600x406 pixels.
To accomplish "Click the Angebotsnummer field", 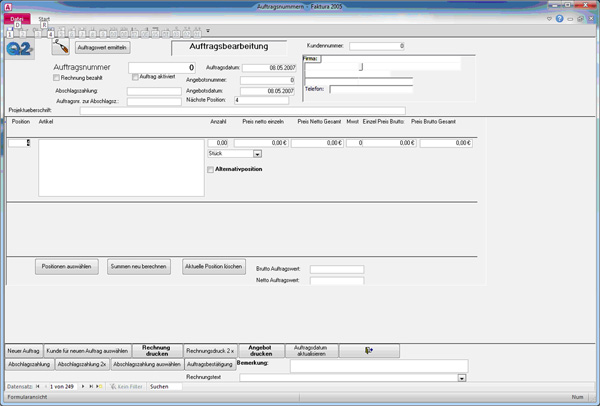I will (x=267, y=80).
